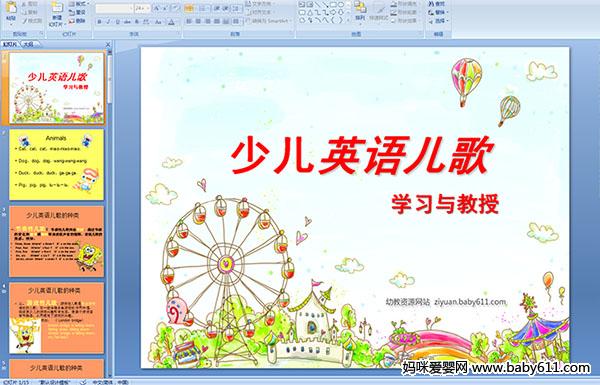Open the Clipboard pane launcher arrow
The image size is (600, 385).
(x=41, y=34)
